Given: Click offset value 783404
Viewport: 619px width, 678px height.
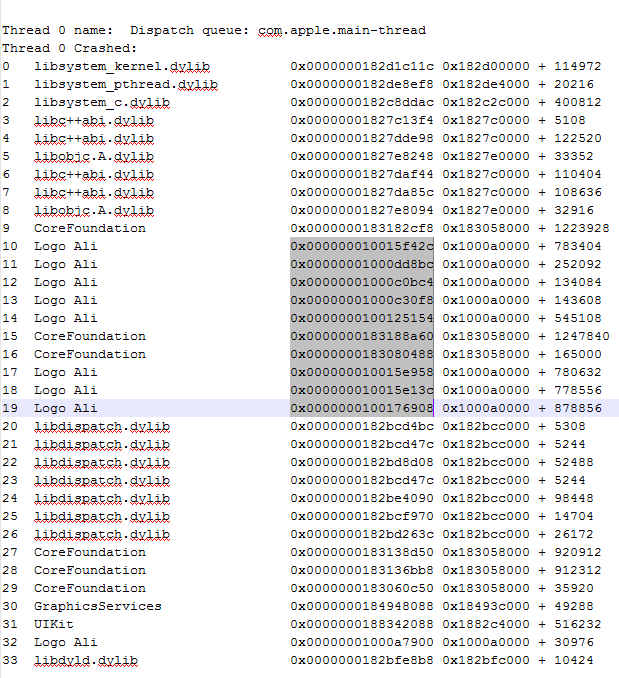Looking at the screenshot, I should point(578,246).
